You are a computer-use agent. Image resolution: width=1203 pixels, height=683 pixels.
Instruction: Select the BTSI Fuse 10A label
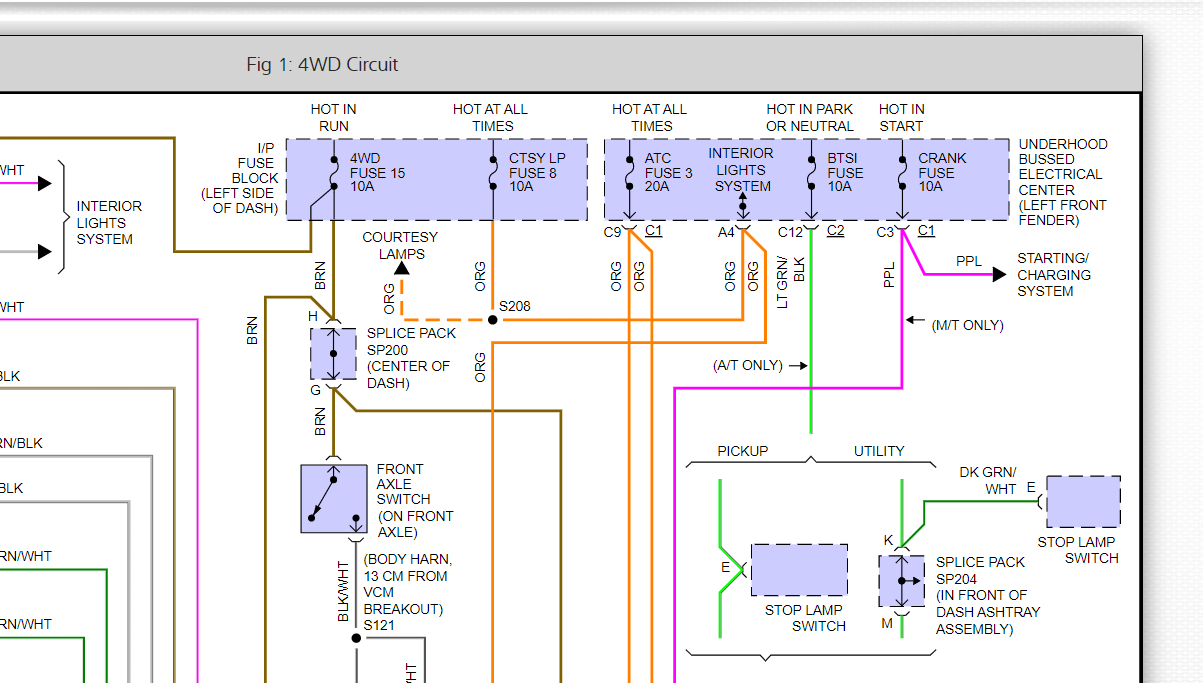[x=845, y=173]
